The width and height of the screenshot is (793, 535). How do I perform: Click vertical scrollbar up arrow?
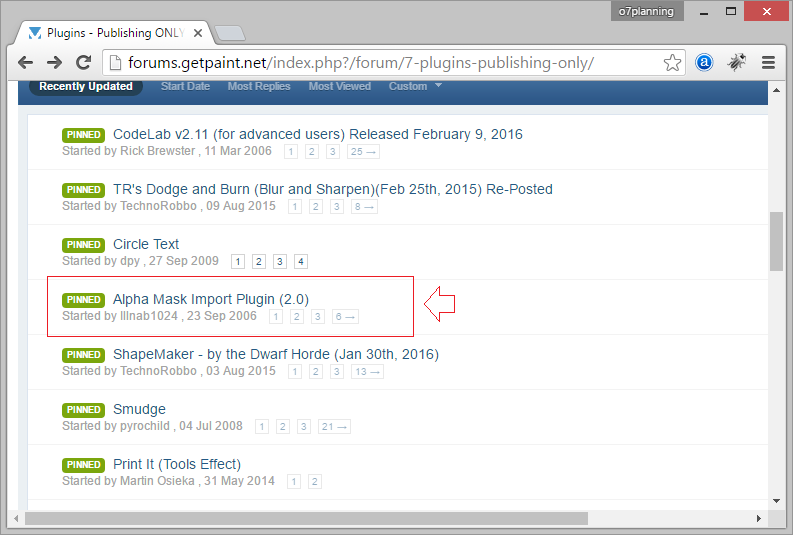point(776,90)
